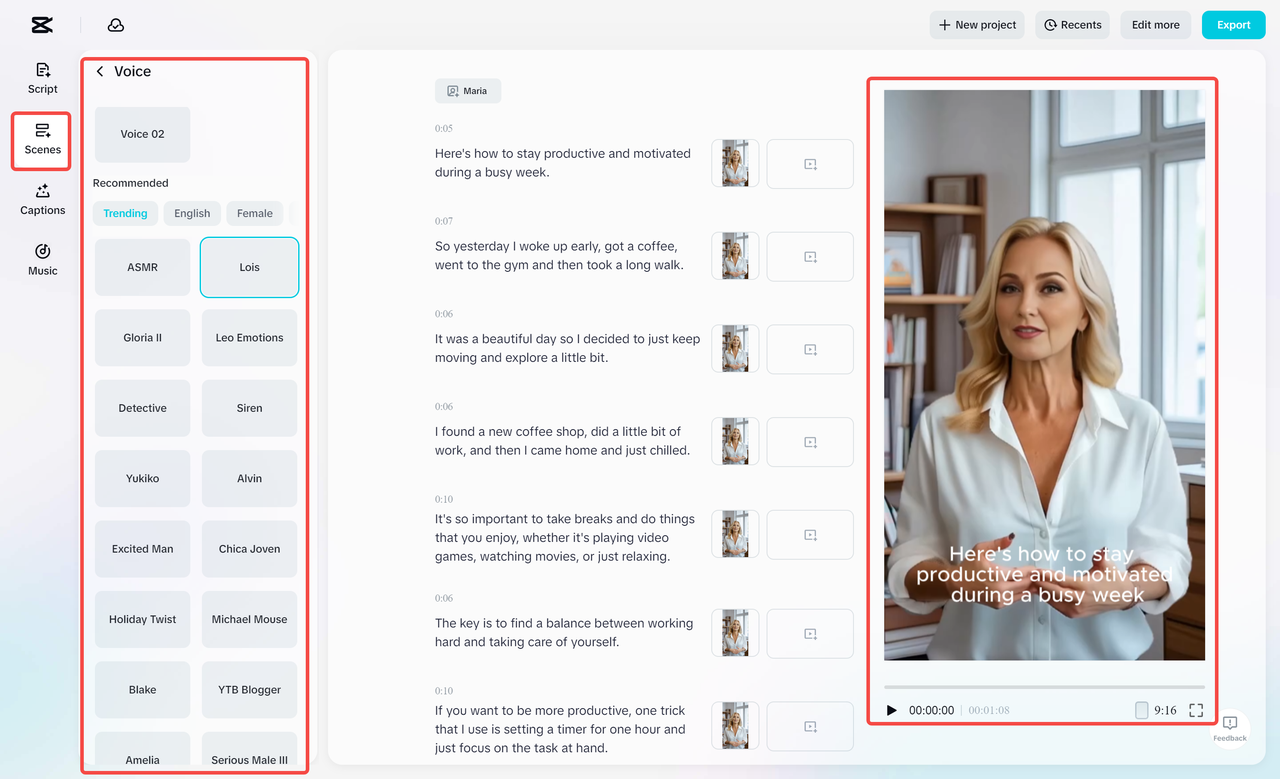Click avatar thumbnail beside "Here's how to stay productive"
Image resolution: width=1280 pixels, height=779 pixels.
735,164
